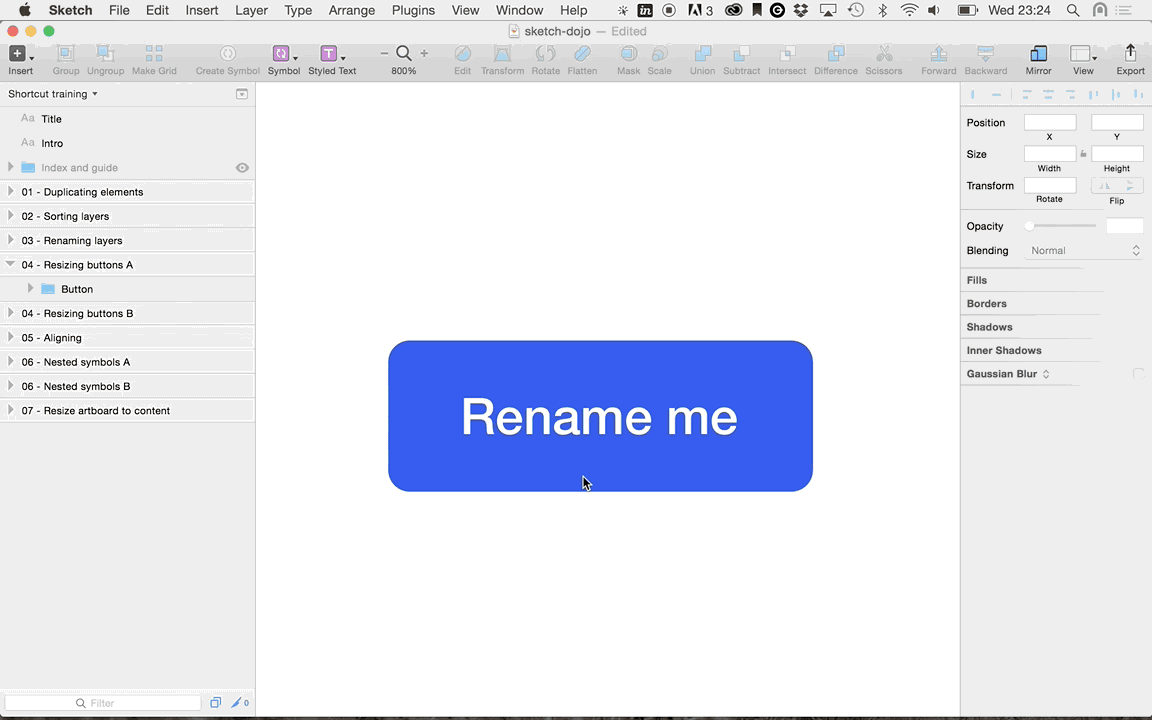This screenshot has height=720, width=1152.
Task: Toggle the size proportions lock icon
Action: [1083, 154]
